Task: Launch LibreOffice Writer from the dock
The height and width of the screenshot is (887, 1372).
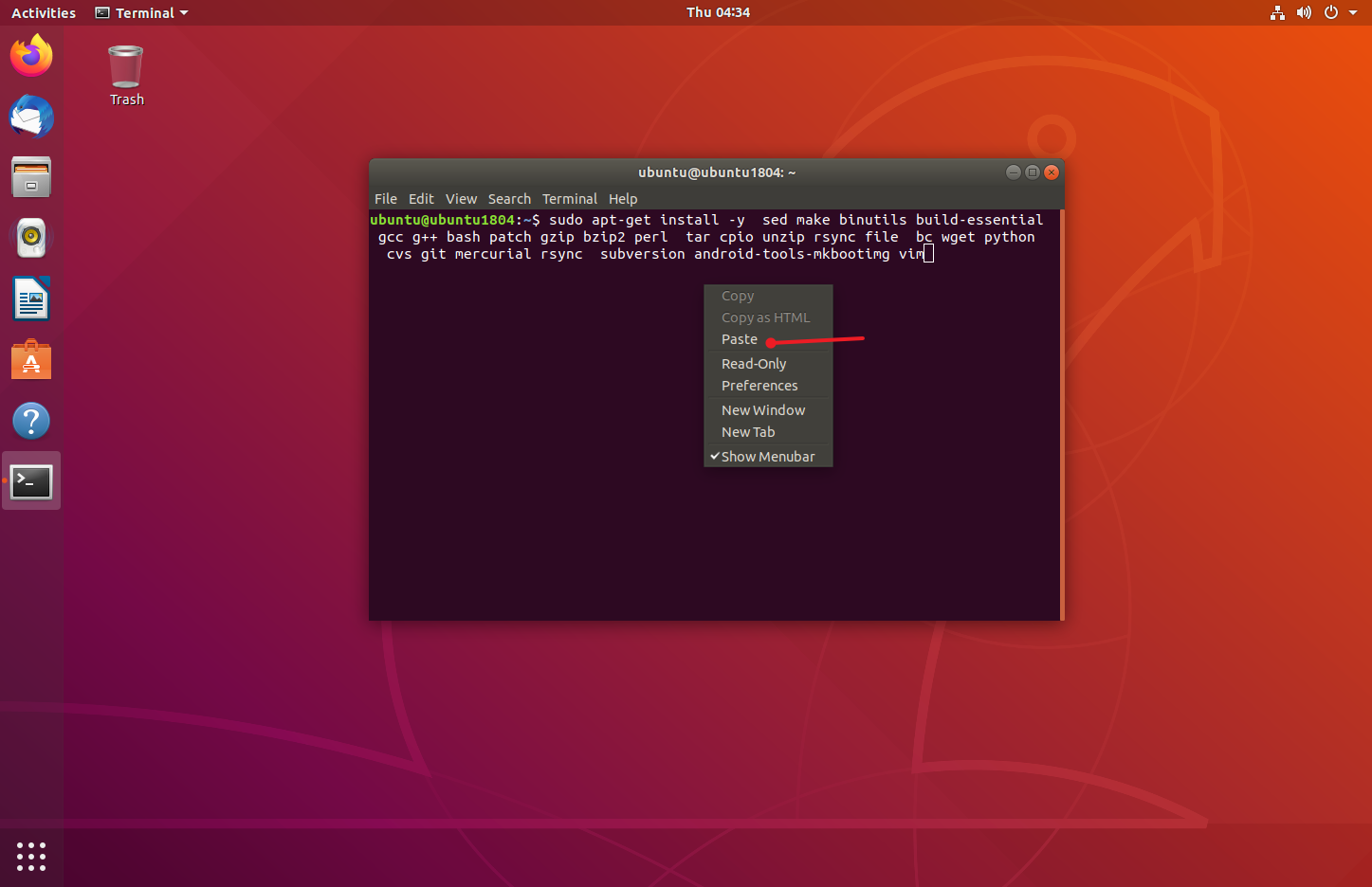Action: tap(31, 299)
